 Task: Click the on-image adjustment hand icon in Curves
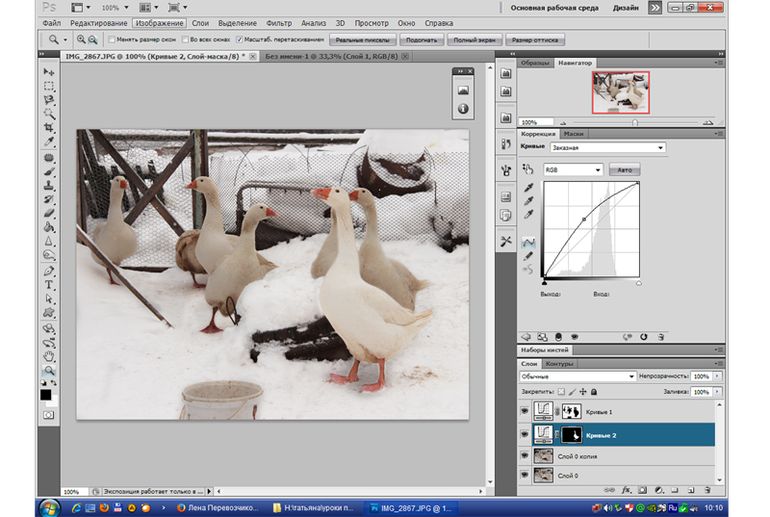tap(529, 169)
